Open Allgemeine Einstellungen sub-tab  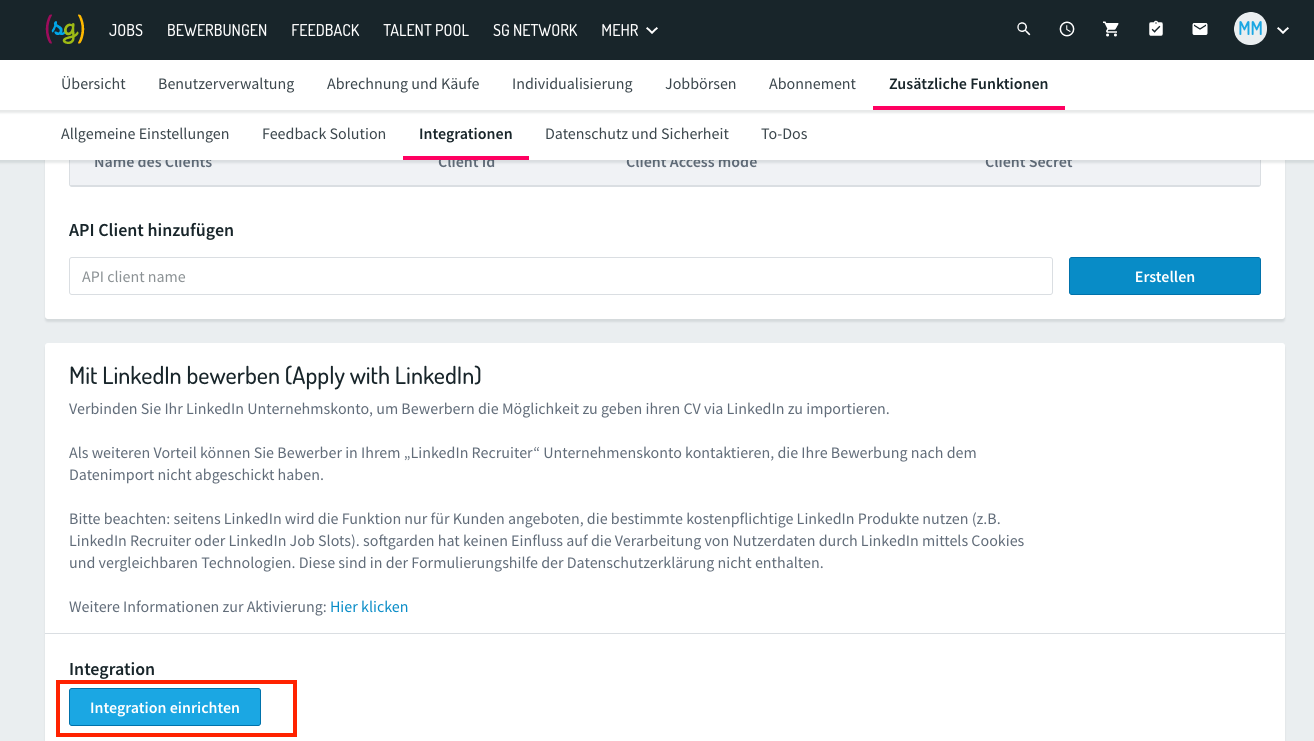pos(145,134)
